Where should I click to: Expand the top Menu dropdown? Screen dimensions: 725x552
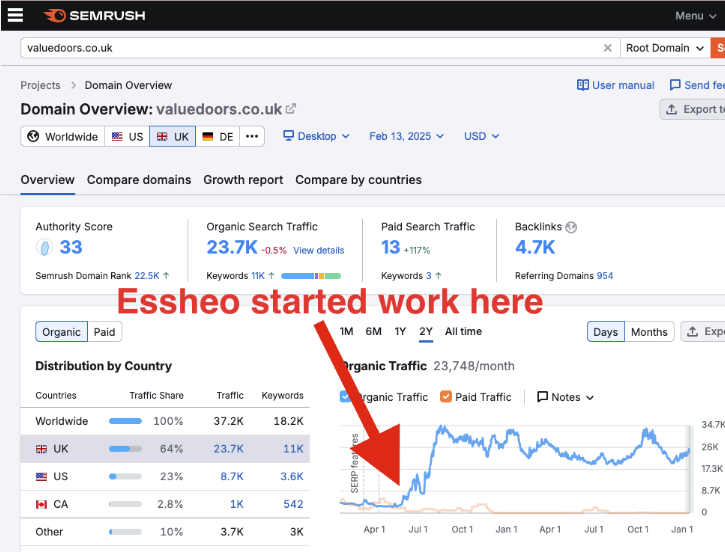tap(696, 16)
